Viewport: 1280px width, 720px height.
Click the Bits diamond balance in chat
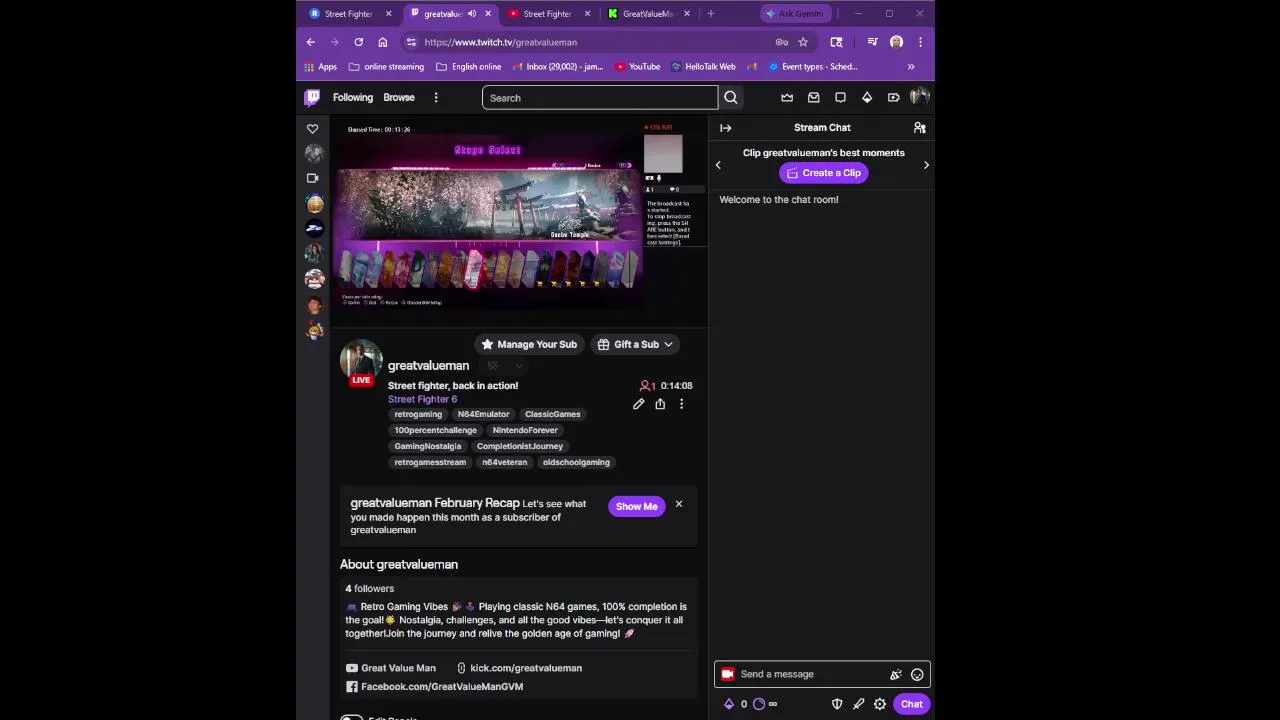coord(735,704)
